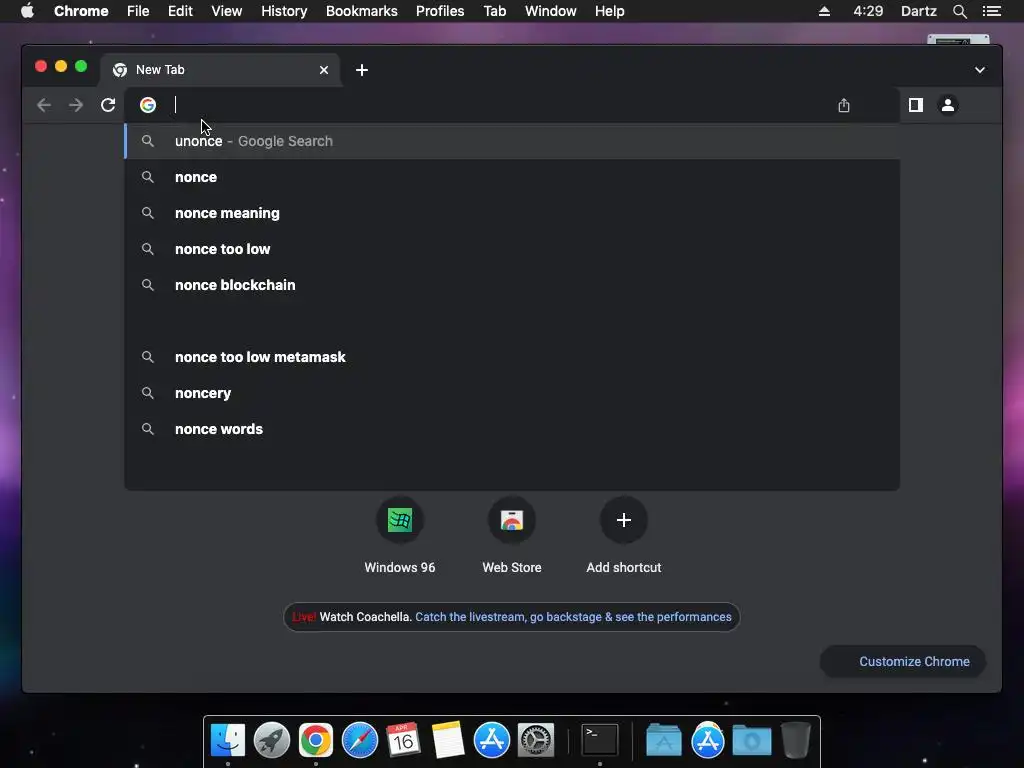Click the Dartz user name in menu bar
Viewport: 1024px width, 768px height.
[x=918, y=11]
